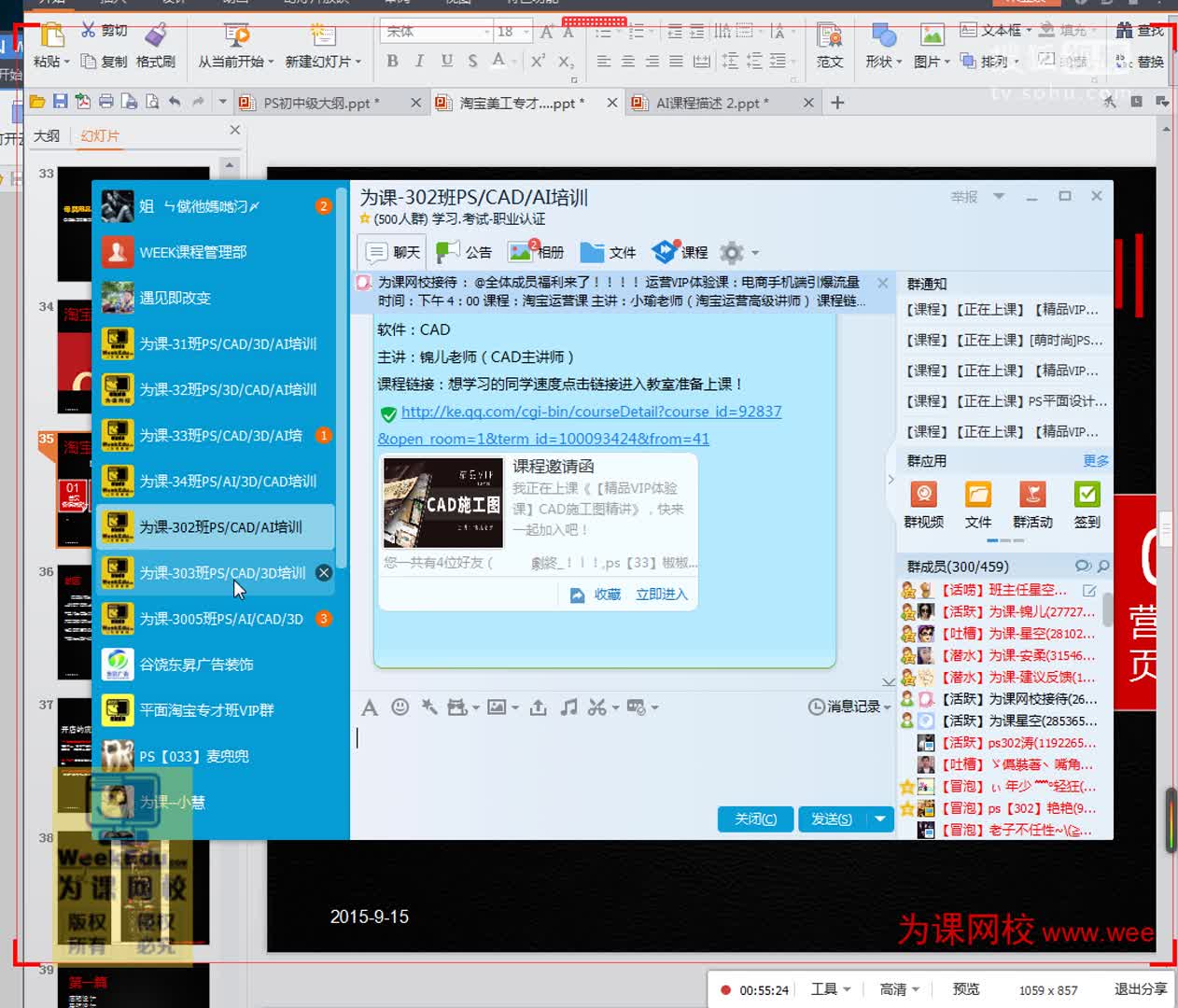Click 关闭(C) button in chat window
Screen dimensions: 1178x1008
tap(755, 819)
